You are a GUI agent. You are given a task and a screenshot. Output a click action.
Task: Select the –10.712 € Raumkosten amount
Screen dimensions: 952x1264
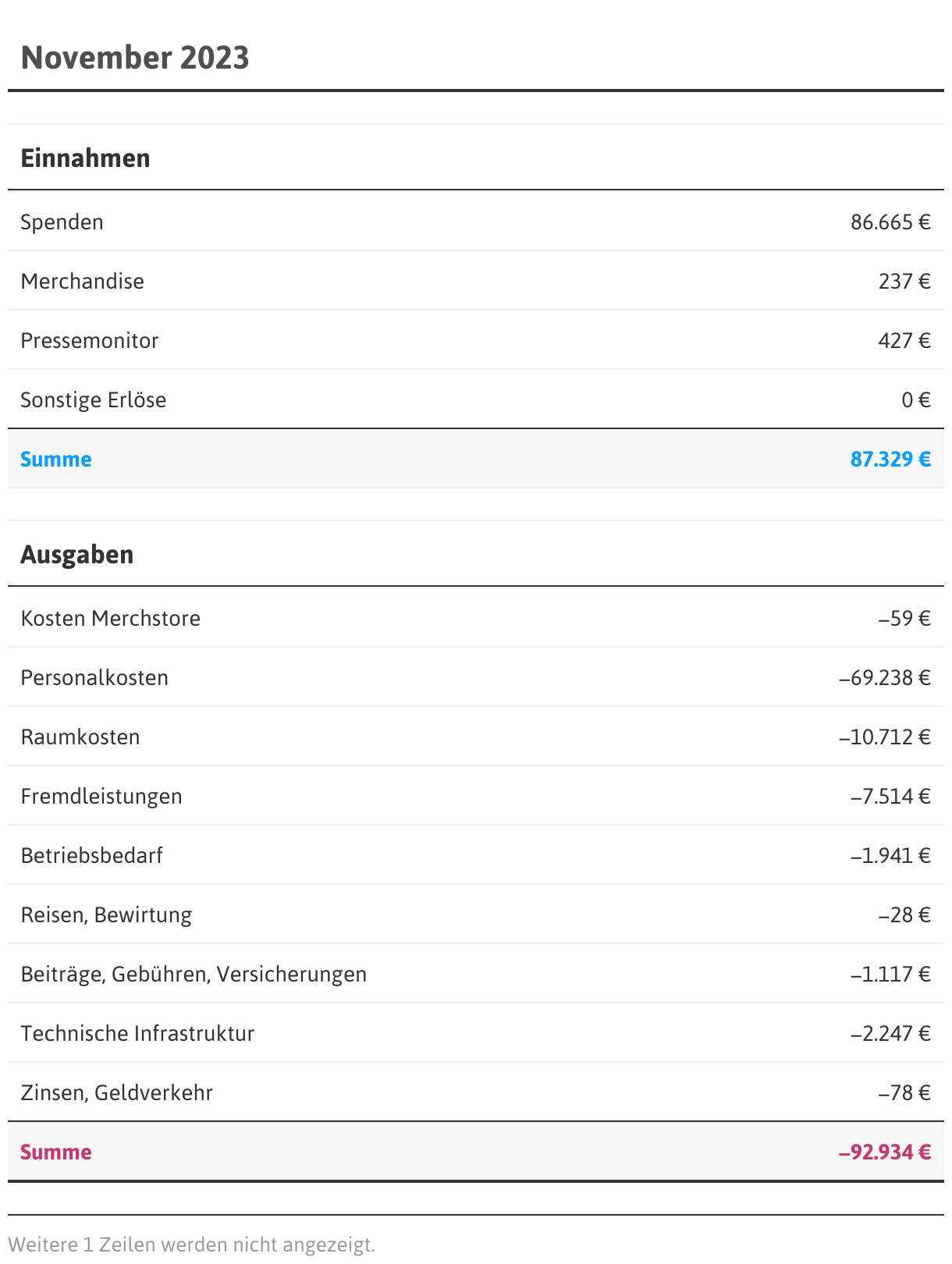click(884, 737)
